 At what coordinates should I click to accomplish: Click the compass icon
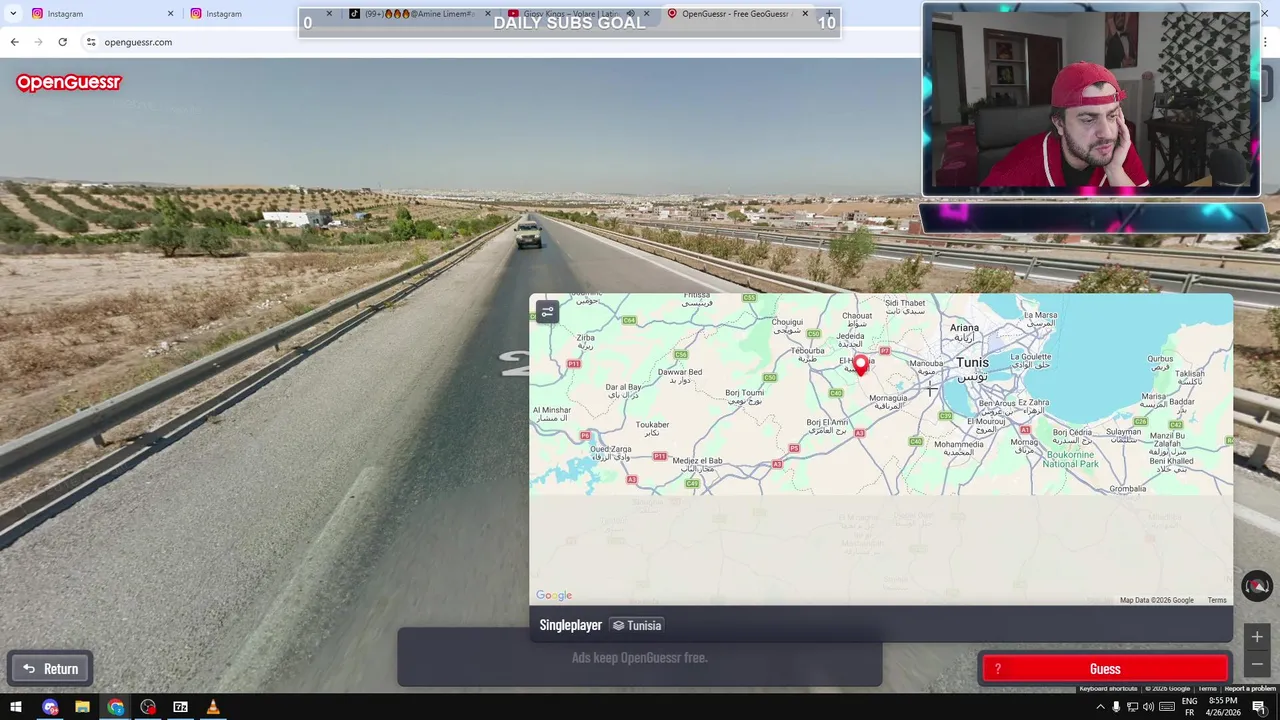click(x=1257, y=586)
